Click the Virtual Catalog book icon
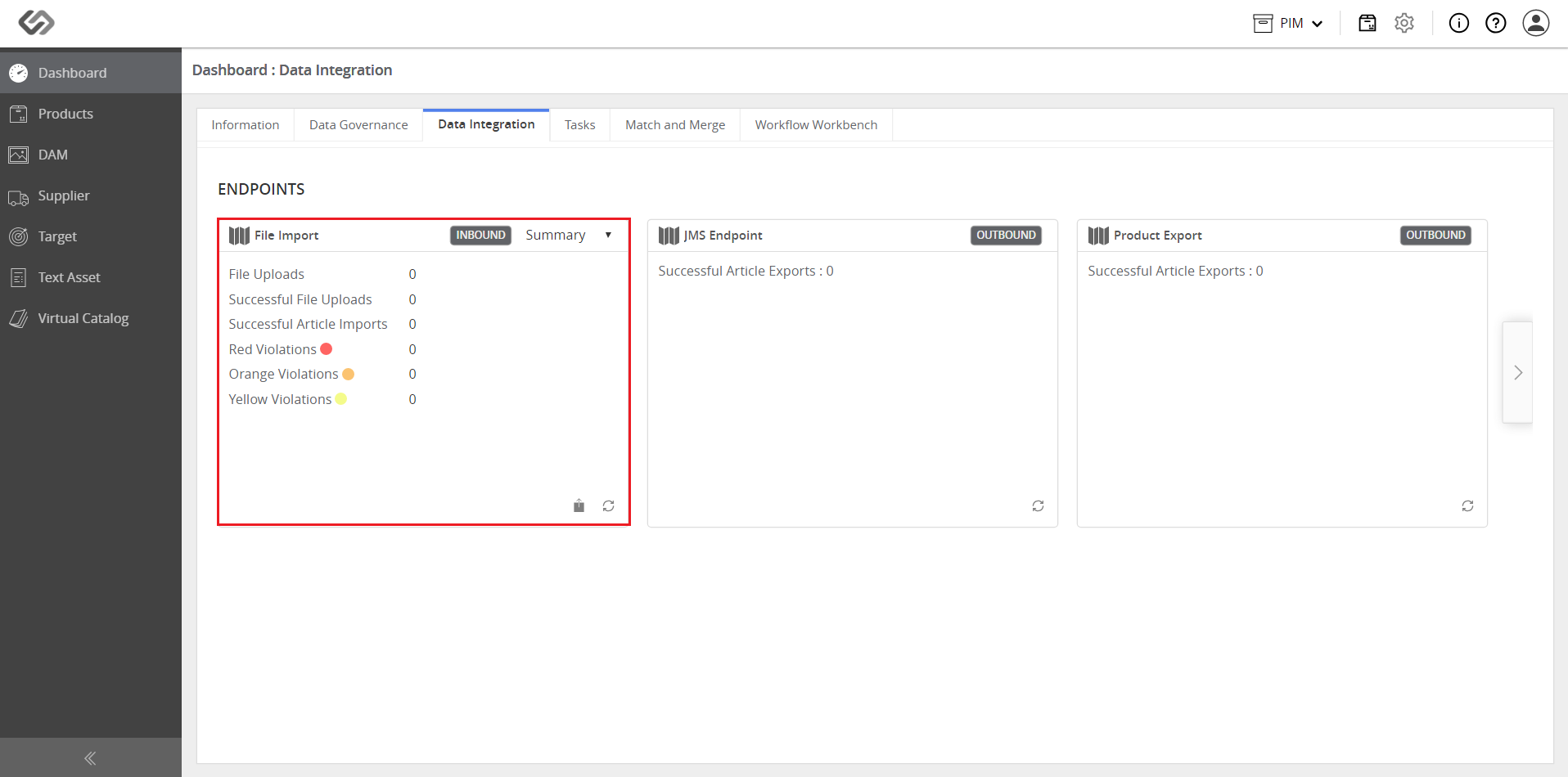Screen dimensions: 1568x777 (19, 318)
